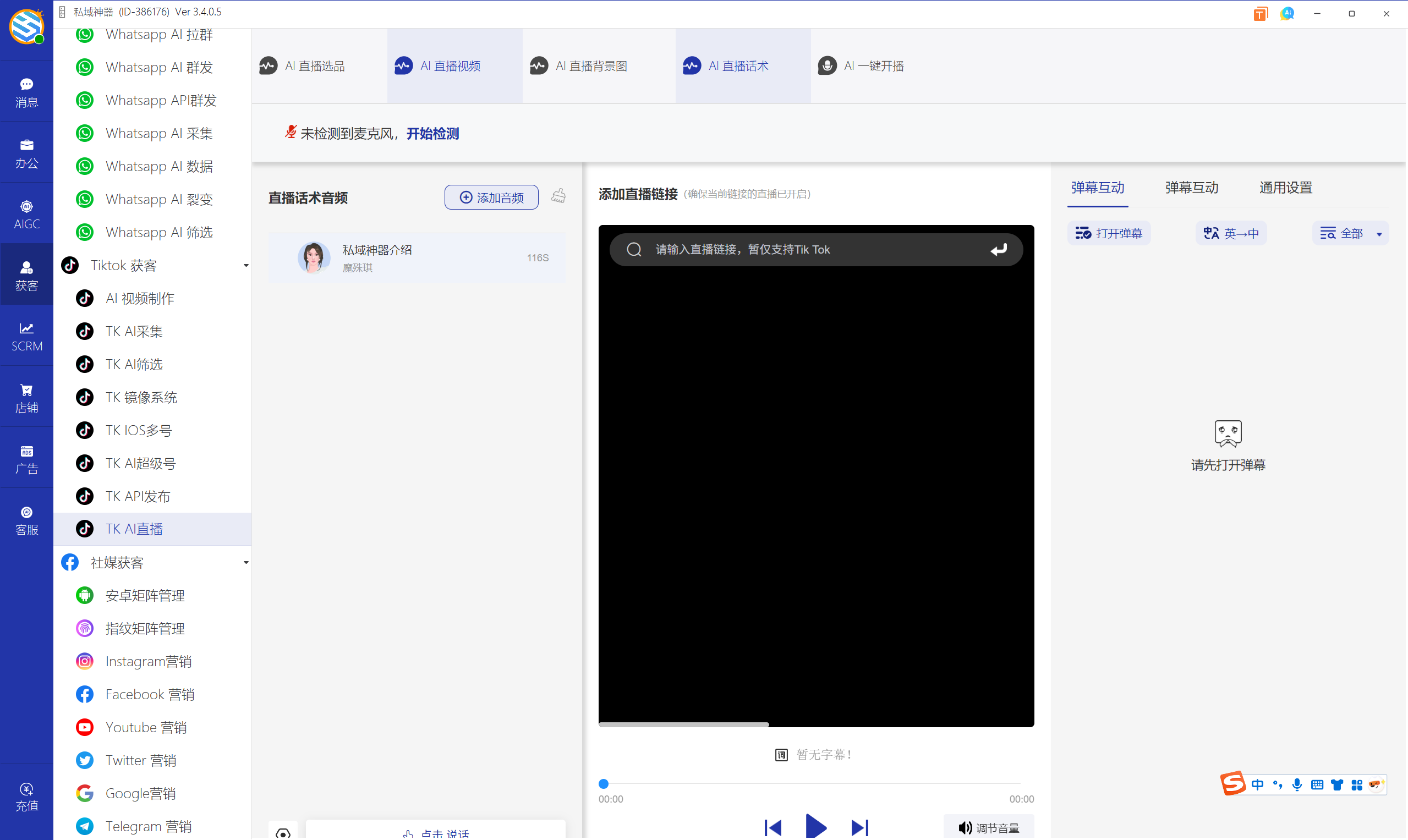The height and width of the screenshot is (840, 1408).
Task: Click the broom clear-audio icon
Action: tap(558, 196)
